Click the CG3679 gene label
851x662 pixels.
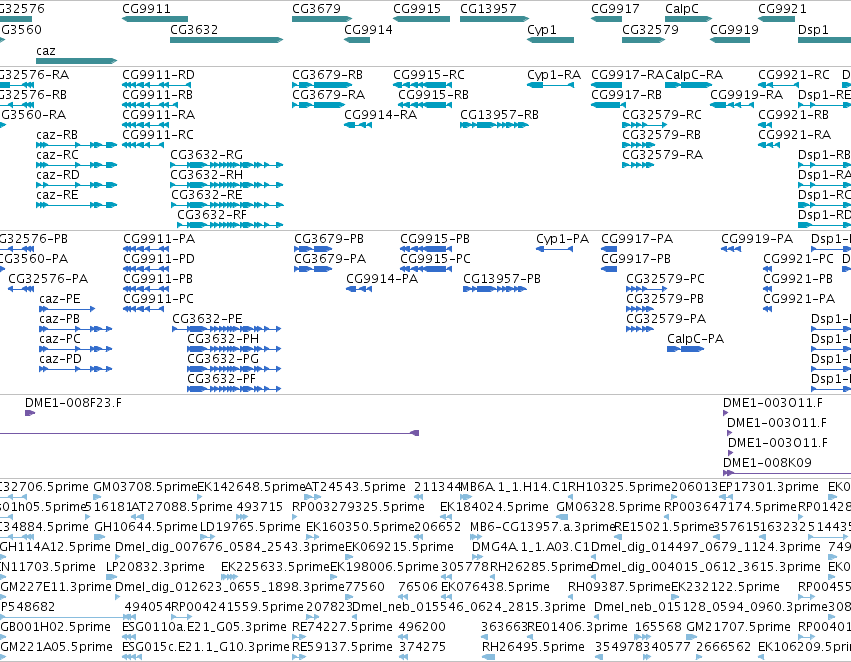[316, 9]
